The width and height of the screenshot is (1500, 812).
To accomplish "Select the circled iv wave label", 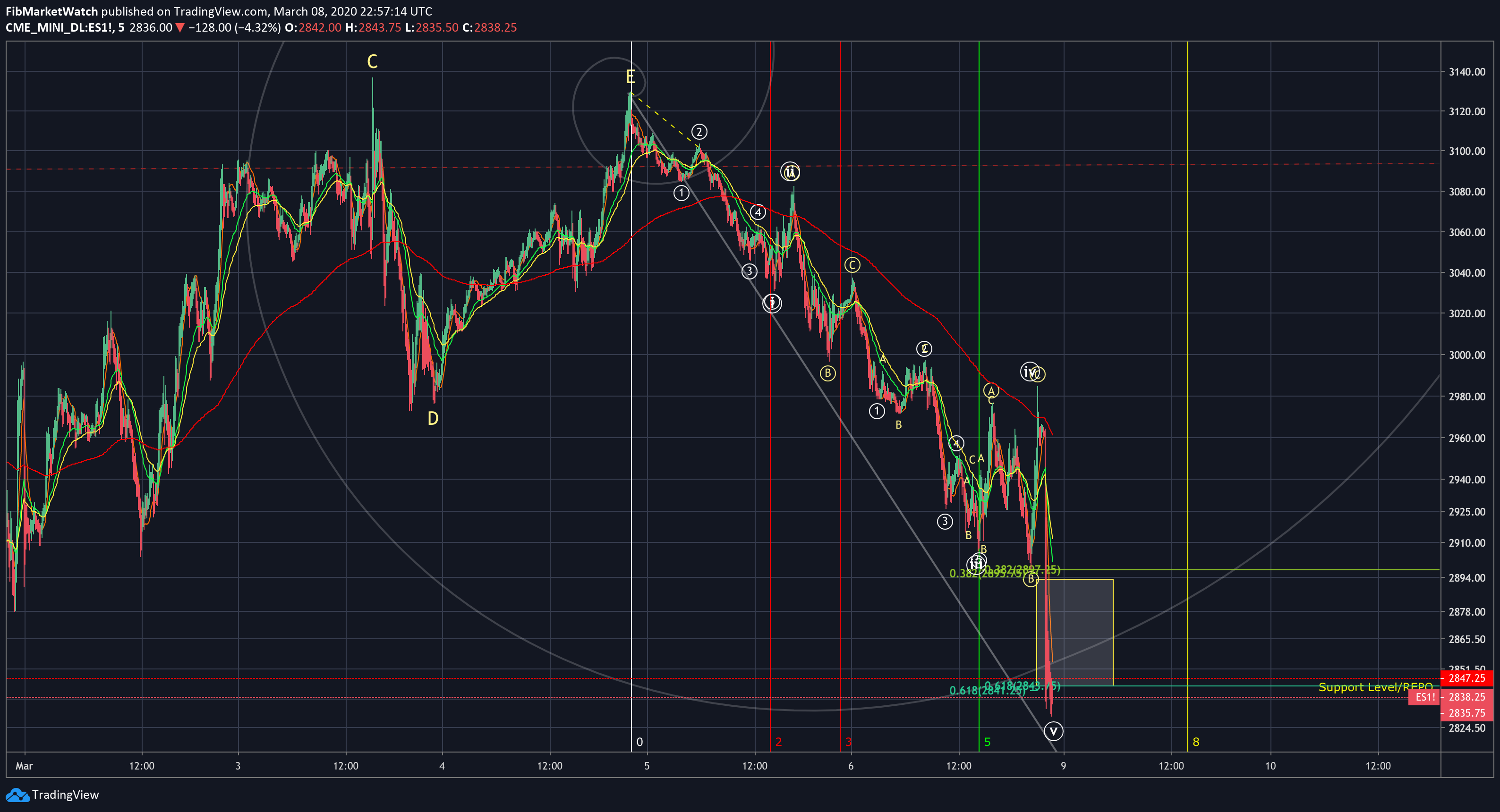I will click(x=1029, y=372).
